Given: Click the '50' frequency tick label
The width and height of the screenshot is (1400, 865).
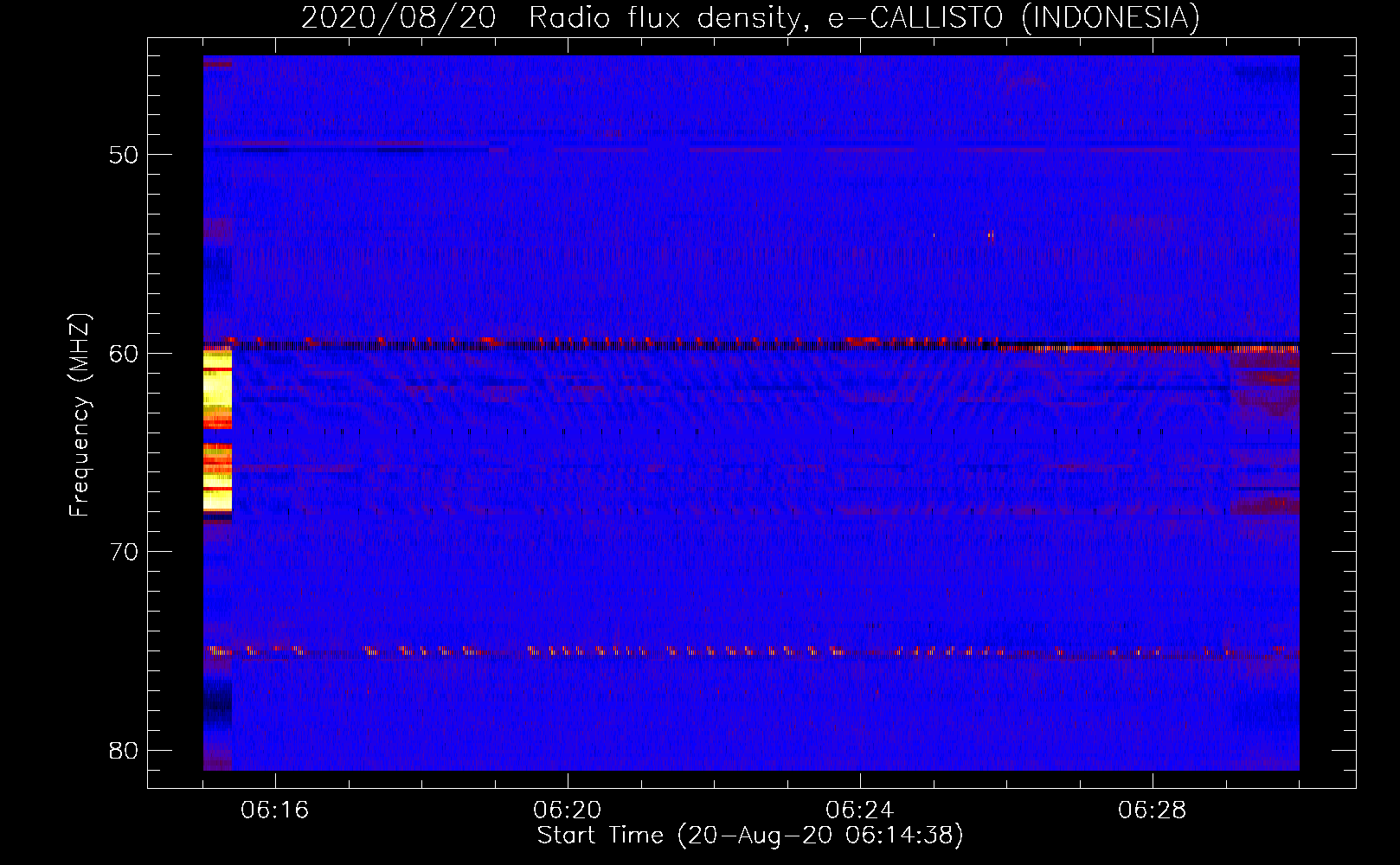Looking at the screenshot, I should pos(124,155).
